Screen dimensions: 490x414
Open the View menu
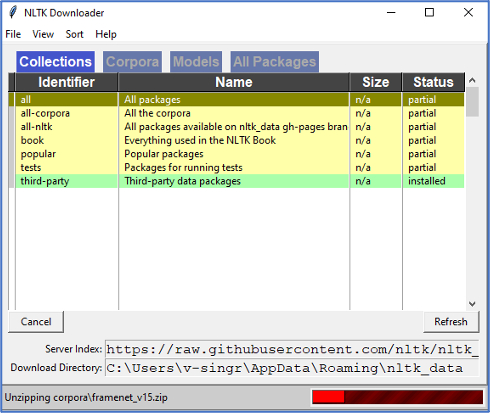click(43, 34)
